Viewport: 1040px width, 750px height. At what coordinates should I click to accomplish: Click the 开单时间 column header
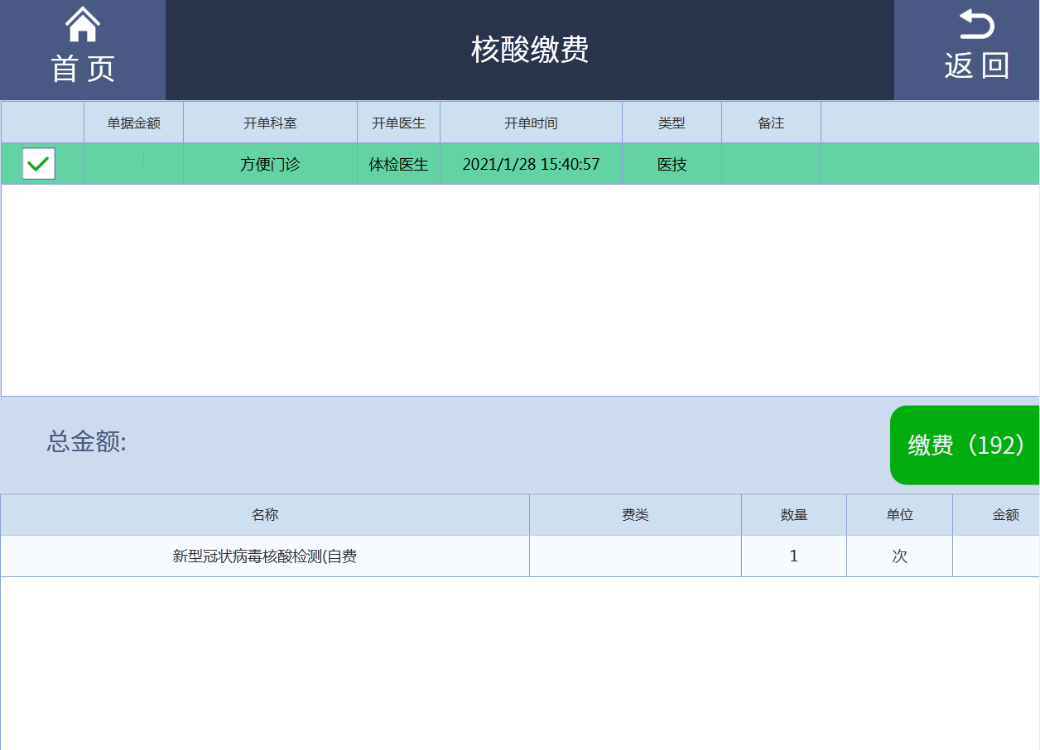coord(531,123)
